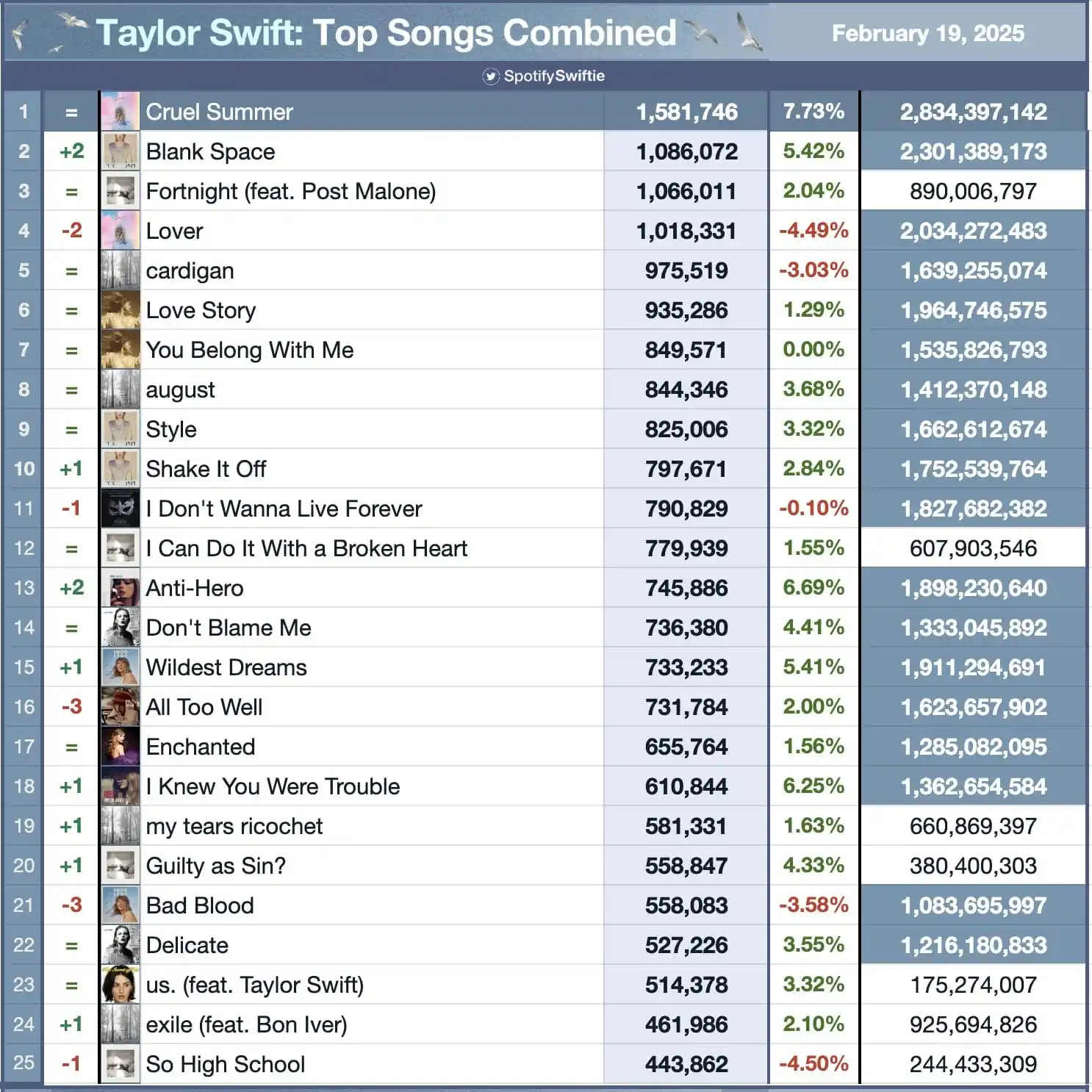
Task: Click the song title 'Style'
Action: click(171, 430)
